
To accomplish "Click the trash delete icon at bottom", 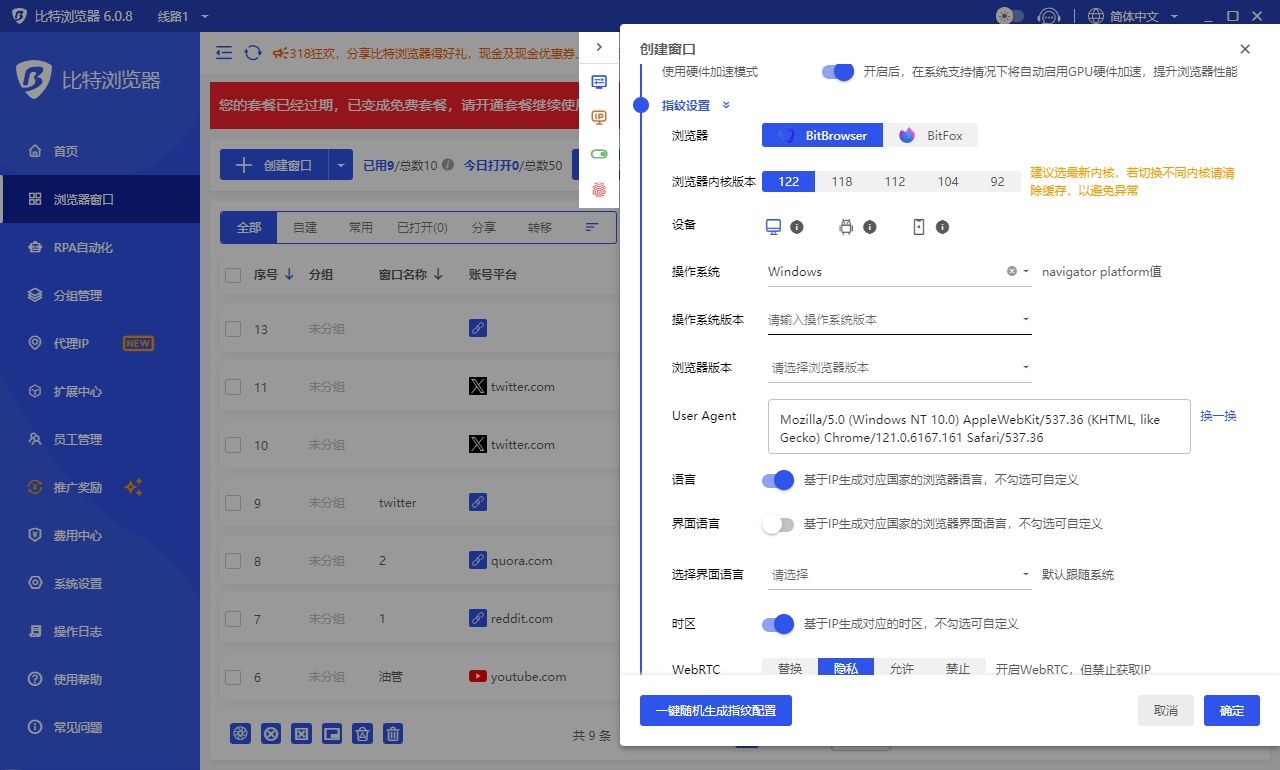I will click(x=394, y=734).
